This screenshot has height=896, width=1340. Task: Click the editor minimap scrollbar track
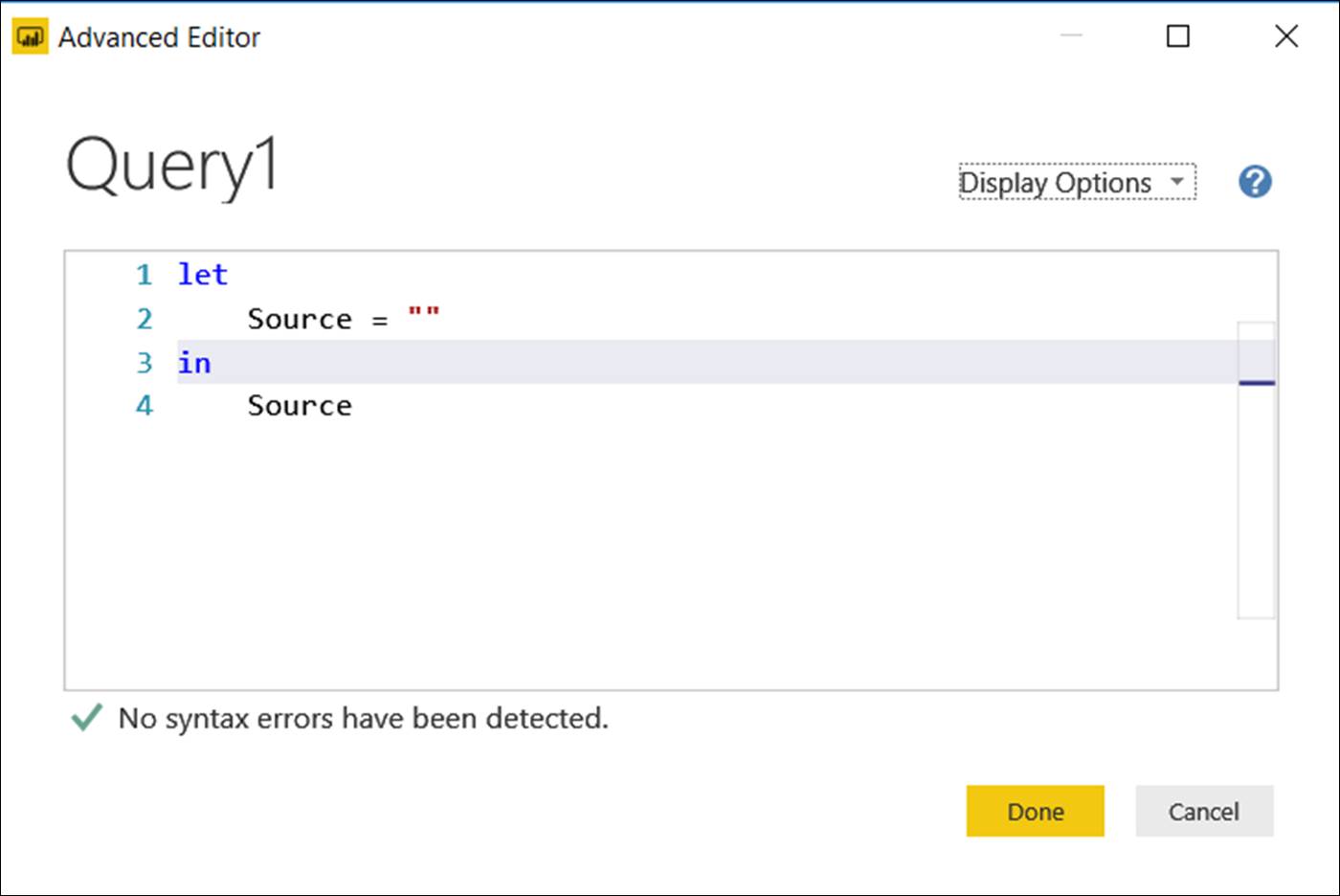(x=1256, y=498)
